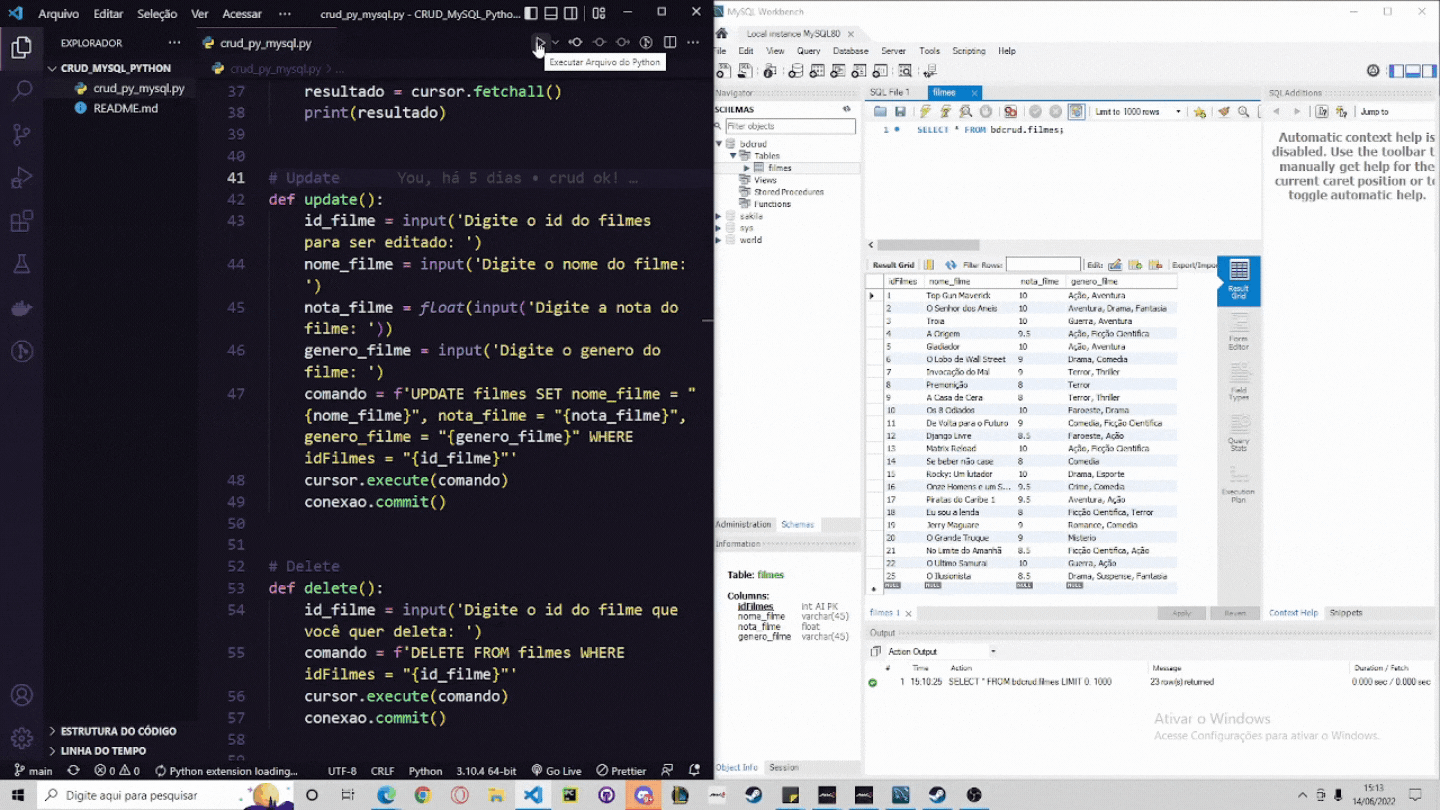This screenshot has width=1440, height=810.
Task: Open the VS Code Manage gear
Action: pyautogui.click(x=21, y=738)
